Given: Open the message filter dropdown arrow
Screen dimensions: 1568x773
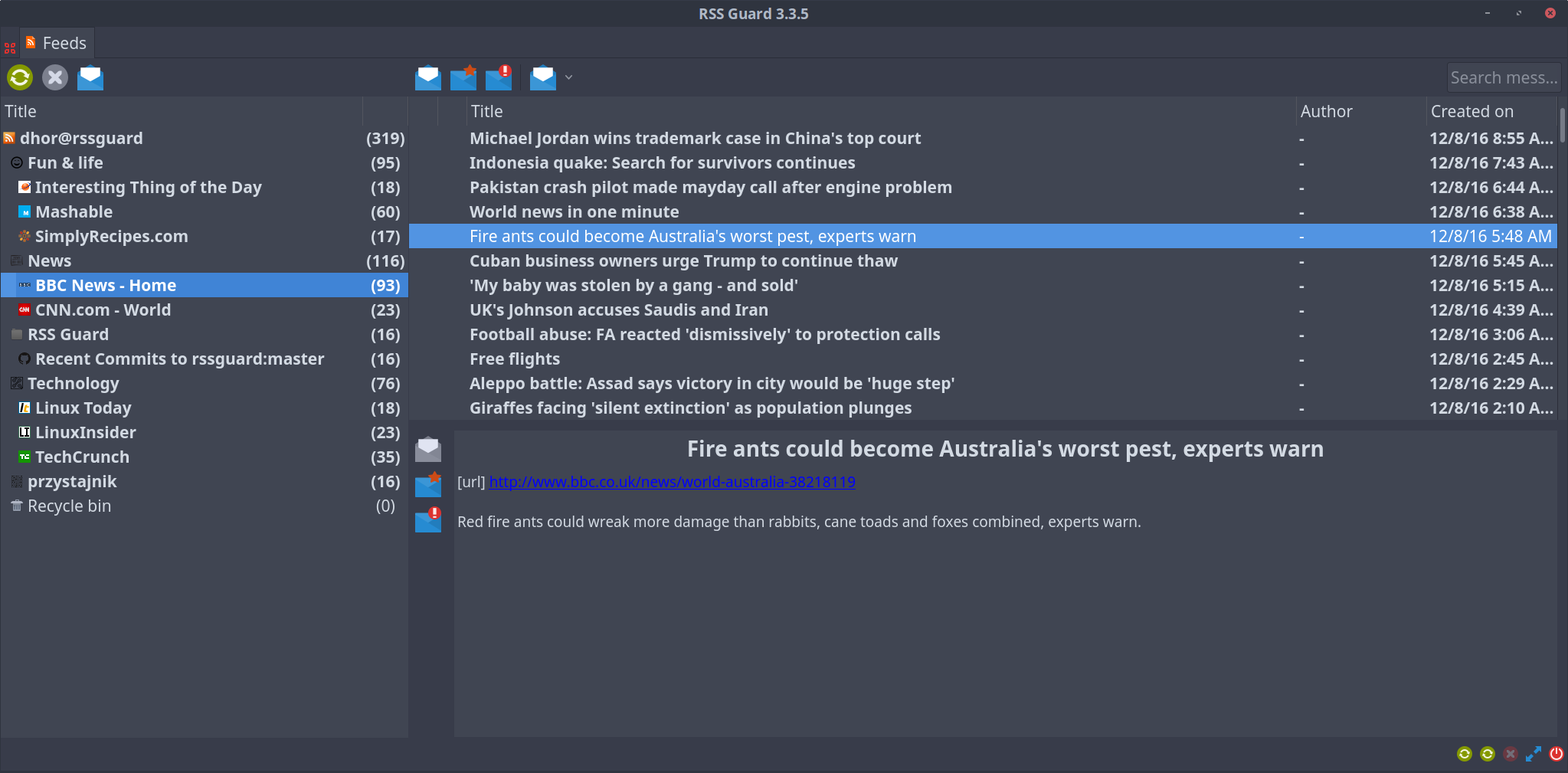Looking at the screenshot, I should (x=568, y=77).
